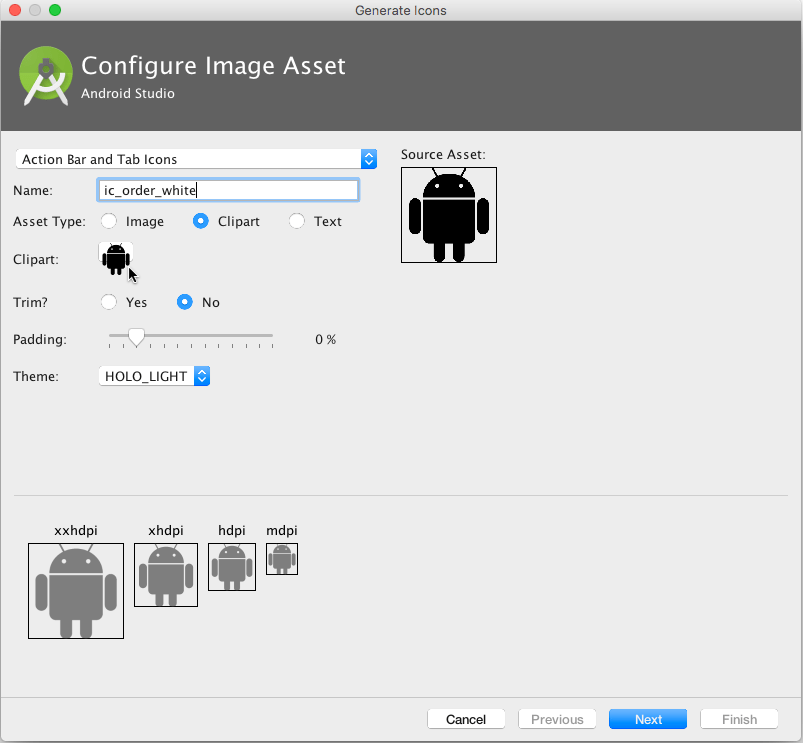
Task: Open the Theme dropdown set to HOLO_LIGHT
Action: [x=152, y=376]
